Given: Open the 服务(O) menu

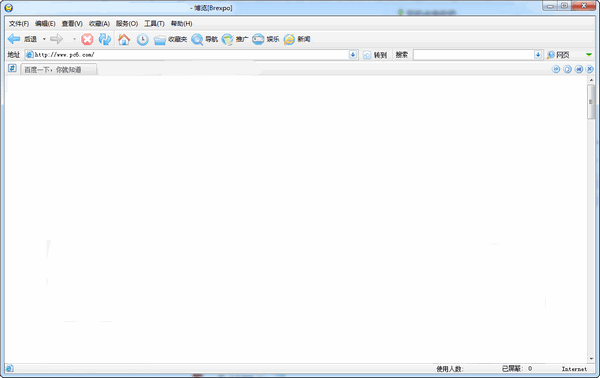Looking at the screenshot, I should 127,24.
